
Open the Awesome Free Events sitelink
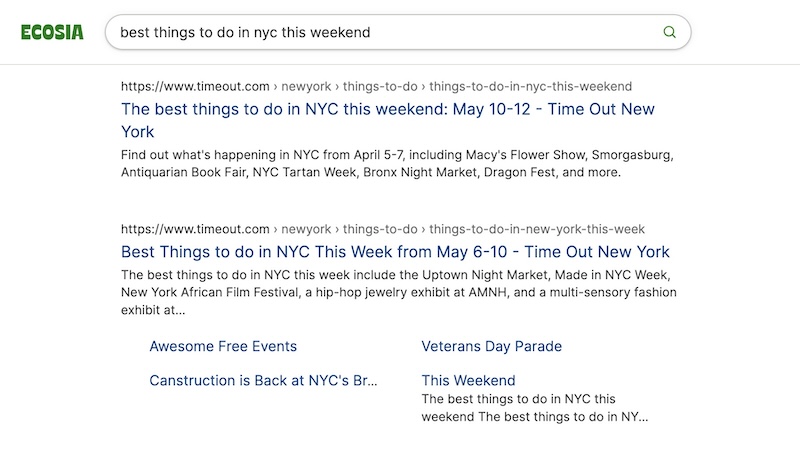[223, 347]
